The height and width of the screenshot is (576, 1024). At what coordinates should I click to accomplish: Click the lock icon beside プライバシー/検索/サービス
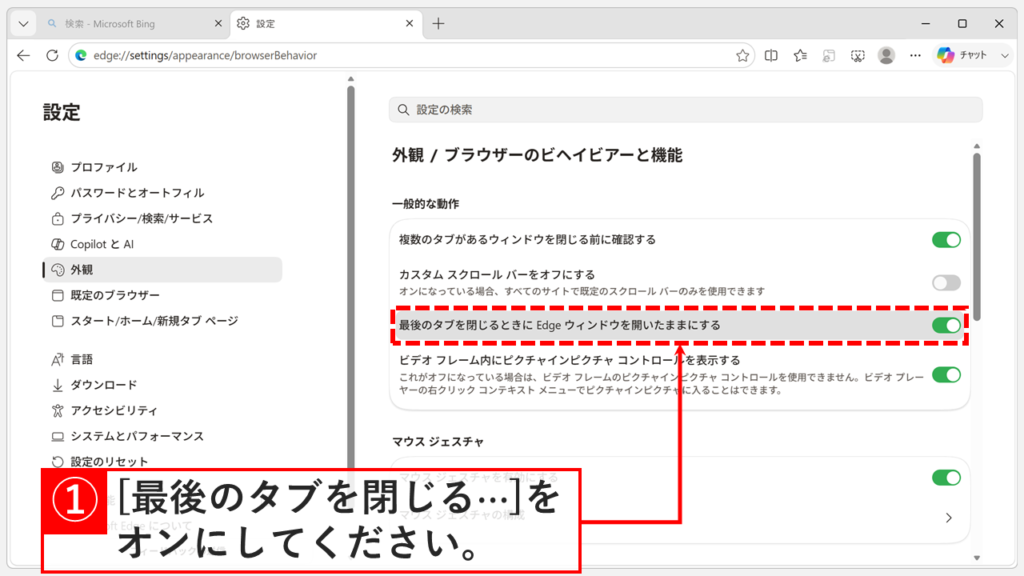(x=57, y=219)
